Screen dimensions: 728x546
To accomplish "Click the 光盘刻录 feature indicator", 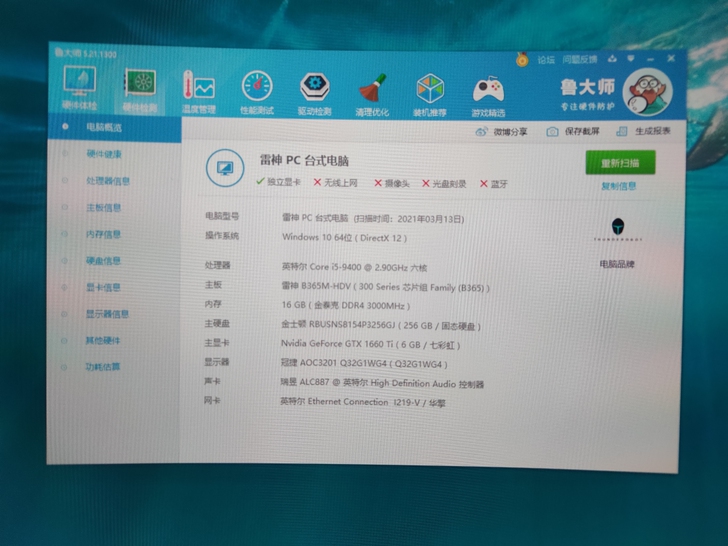I will [x=444, y=184].
